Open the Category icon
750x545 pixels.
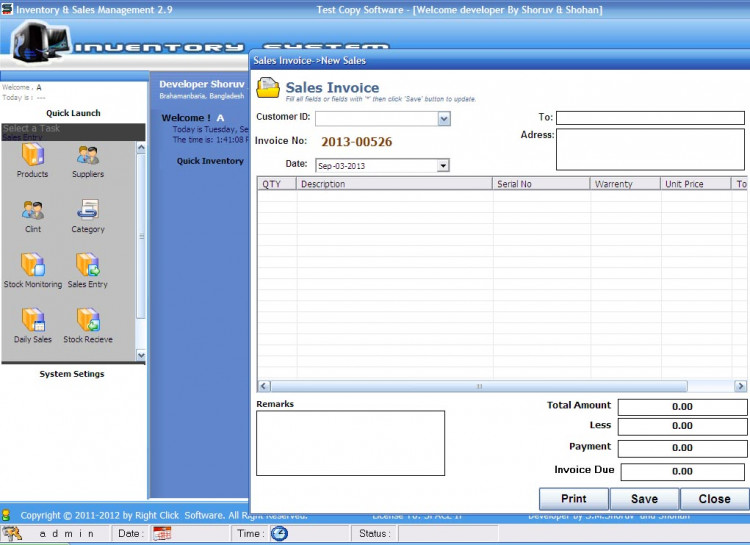(88, 210)
